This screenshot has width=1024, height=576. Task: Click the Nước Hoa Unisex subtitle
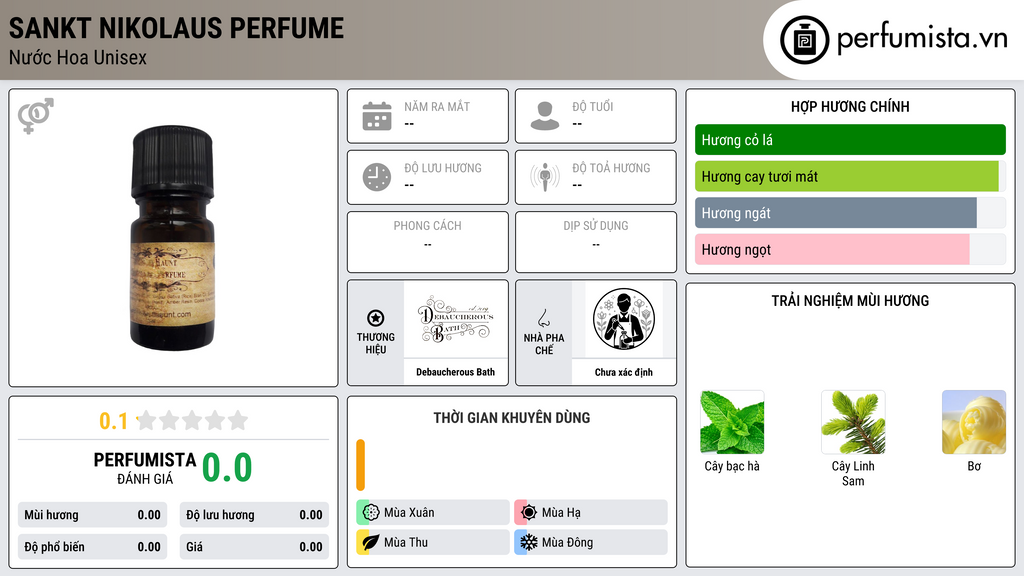click(78, 57)
